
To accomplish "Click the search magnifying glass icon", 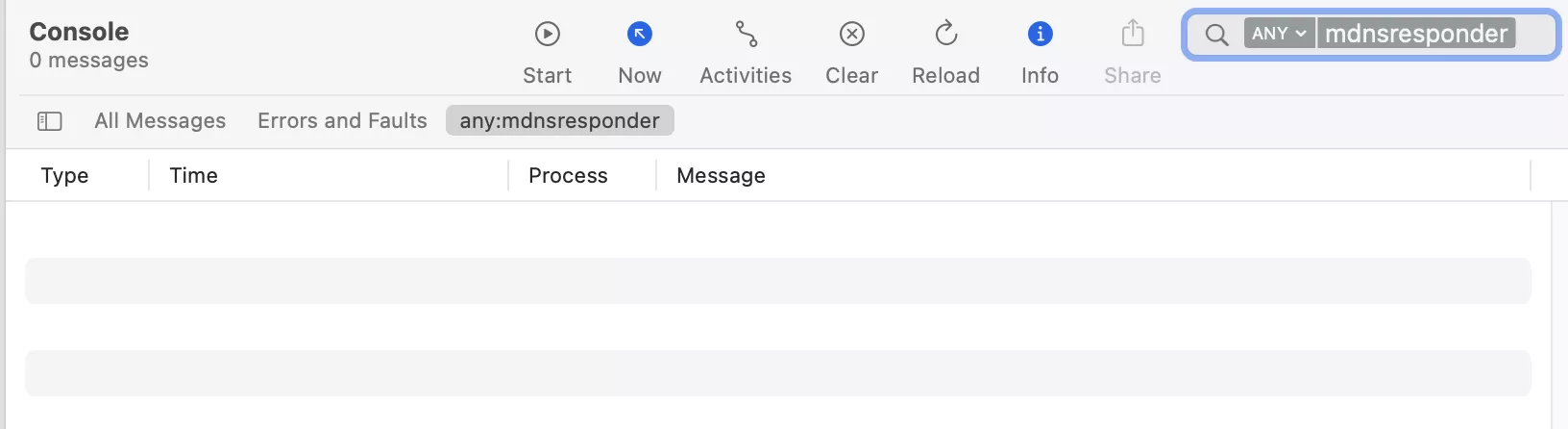I will point(1216,35).
